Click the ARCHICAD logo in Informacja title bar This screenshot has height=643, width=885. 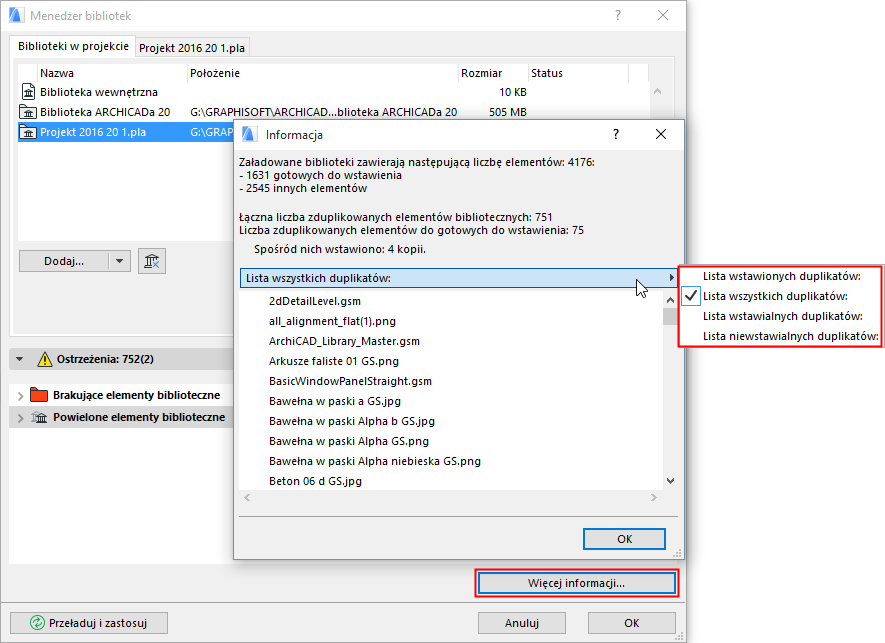[249, 134]
